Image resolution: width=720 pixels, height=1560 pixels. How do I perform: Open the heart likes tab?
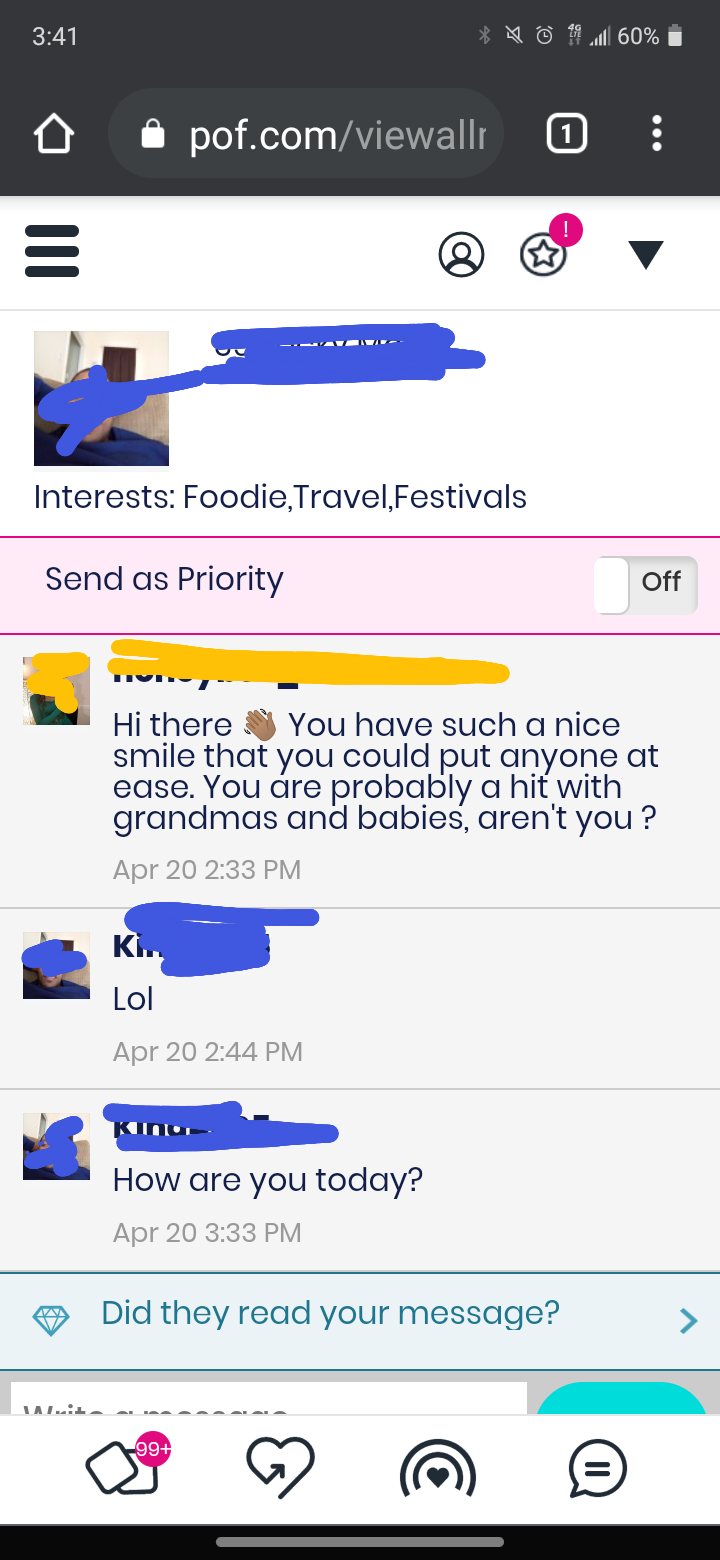[x=280, y=1468]
